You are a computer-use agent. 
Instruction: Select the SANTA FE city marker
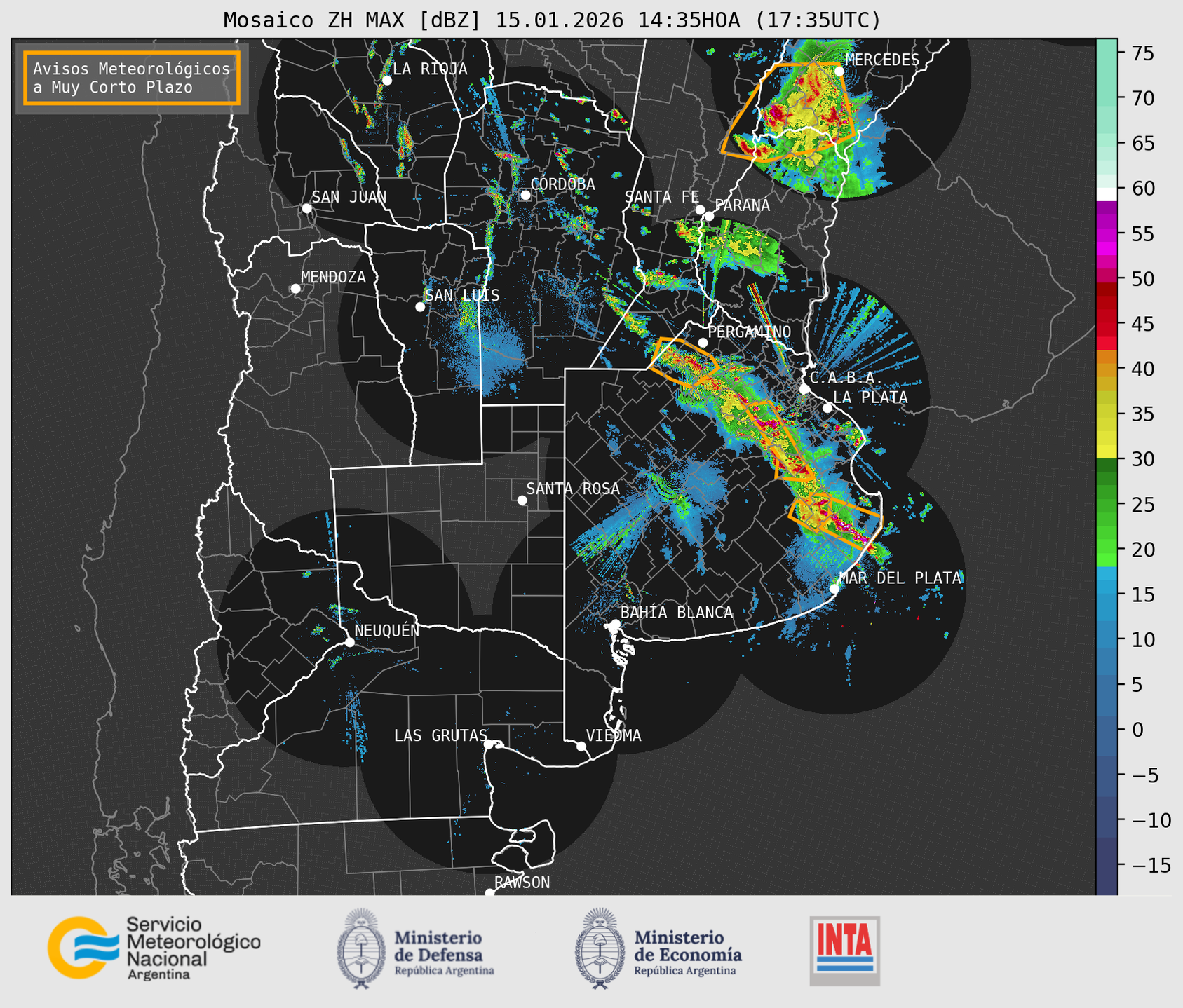pos(700,210)
